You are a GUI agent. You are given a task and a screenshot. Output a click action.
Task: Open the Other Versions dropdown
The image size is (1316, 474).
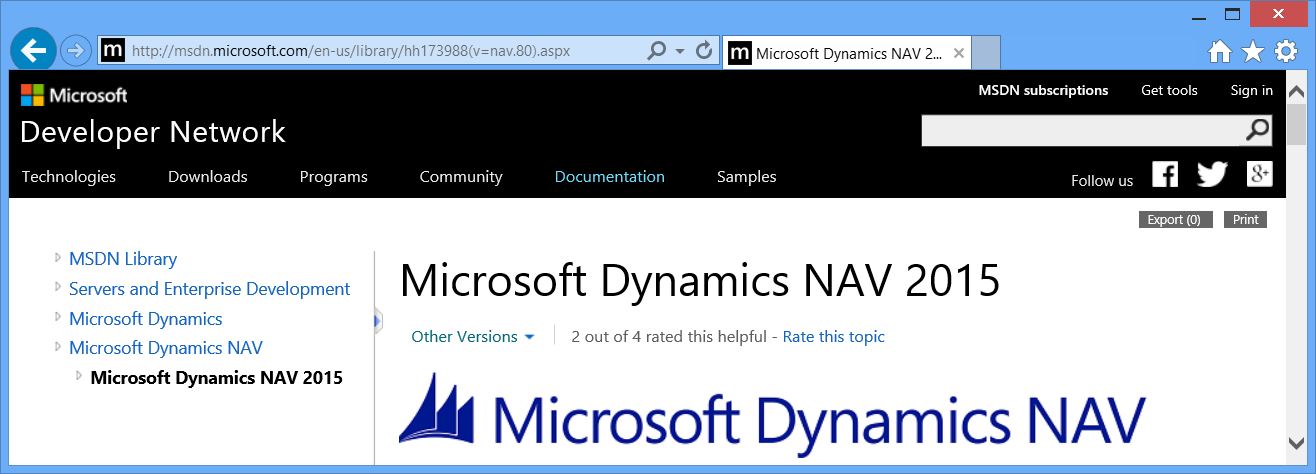point(473,337)
